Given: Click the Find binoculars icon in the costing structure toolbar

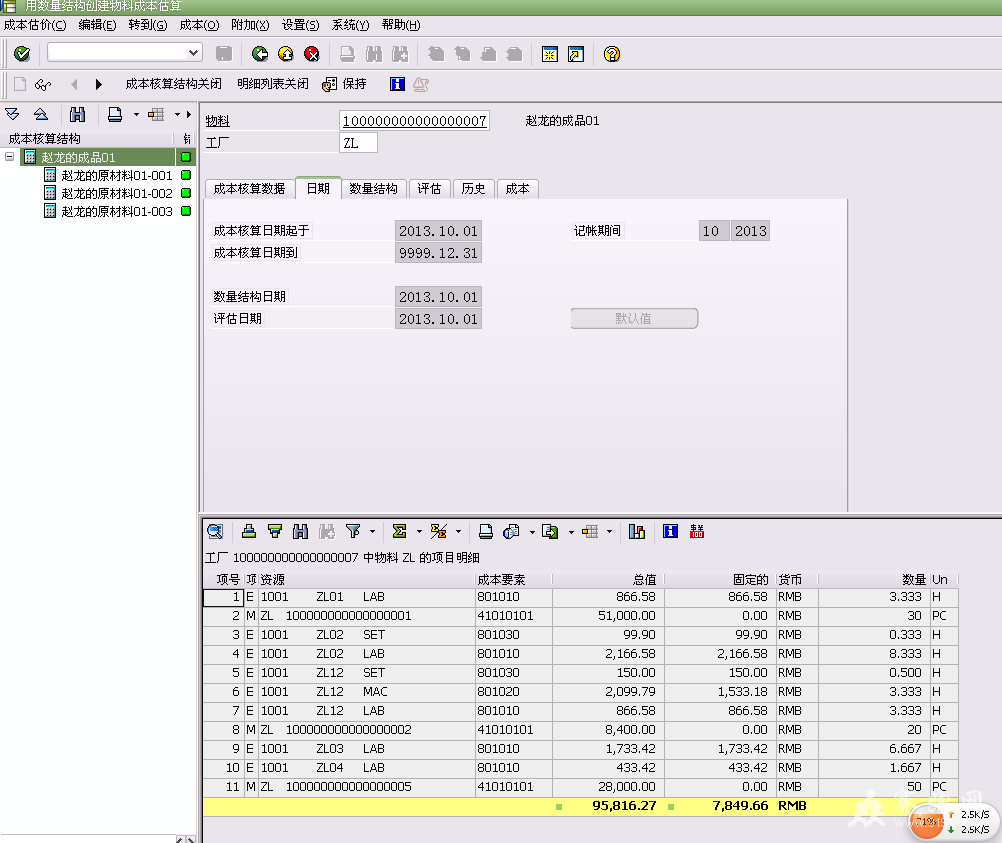Looking at the screenshot, I should coord(77,114).
